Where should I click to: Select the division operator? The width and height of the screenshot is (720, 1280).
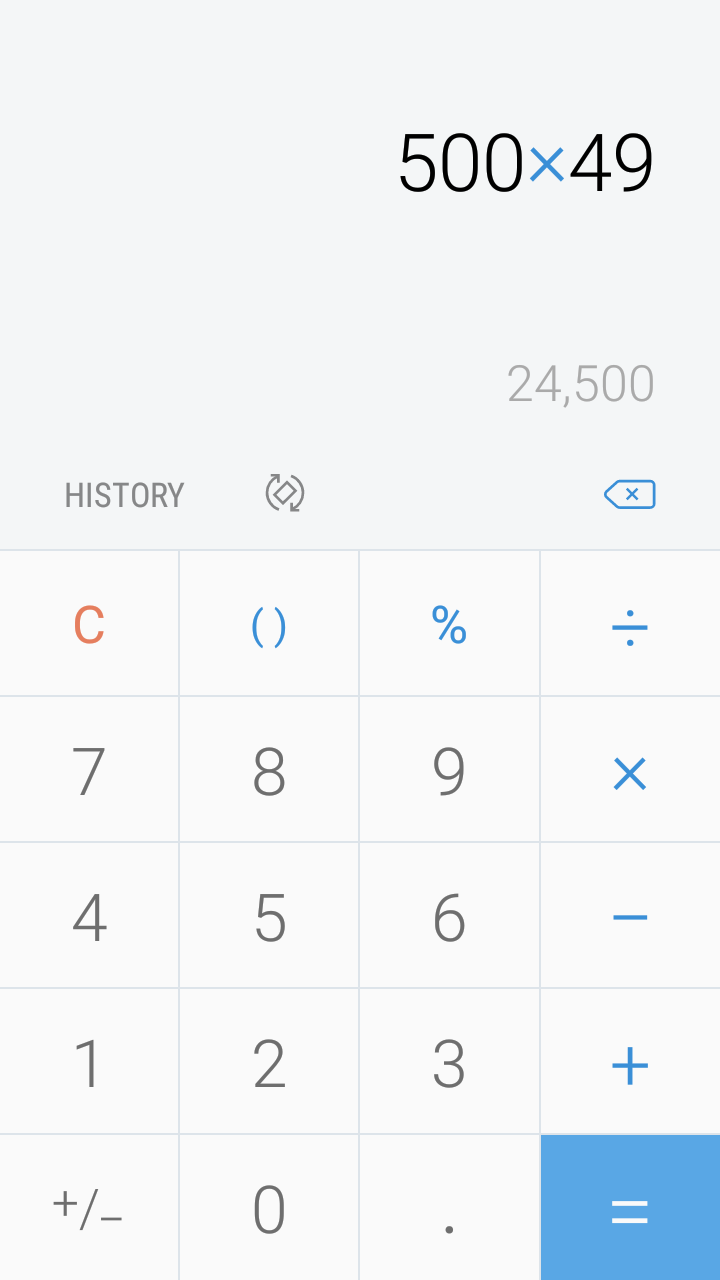pos(630,624)
